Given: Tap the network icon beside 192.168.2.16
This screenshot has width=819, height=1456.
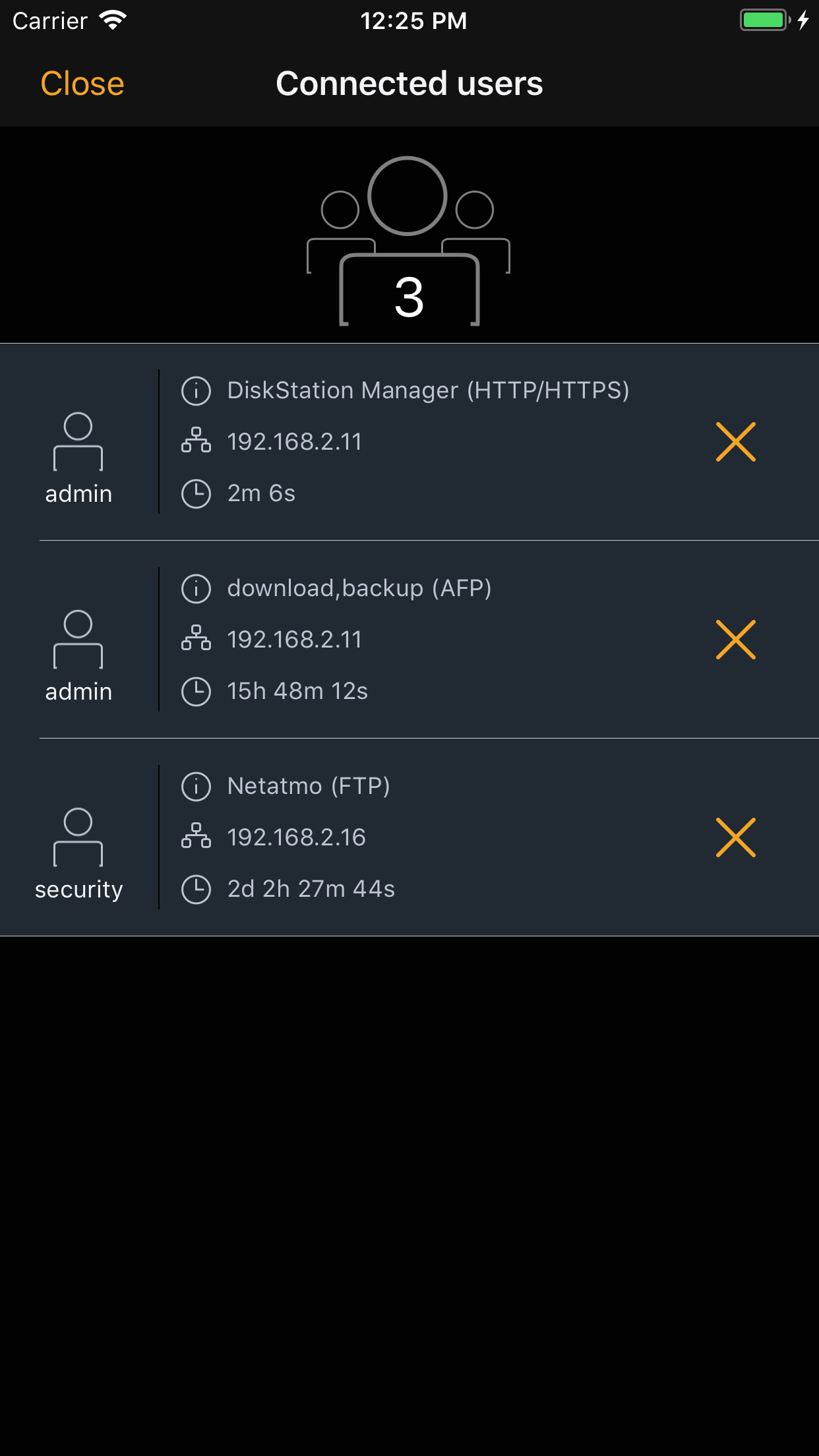Looking at the screenshot, I should [196, 836].
